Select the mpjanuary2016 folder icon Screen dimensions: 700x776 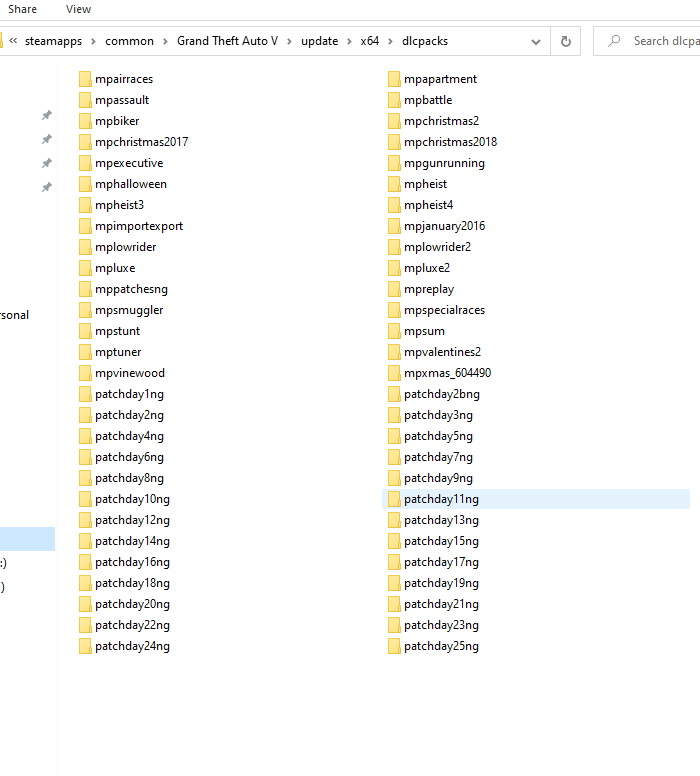[x=394, y=226]
